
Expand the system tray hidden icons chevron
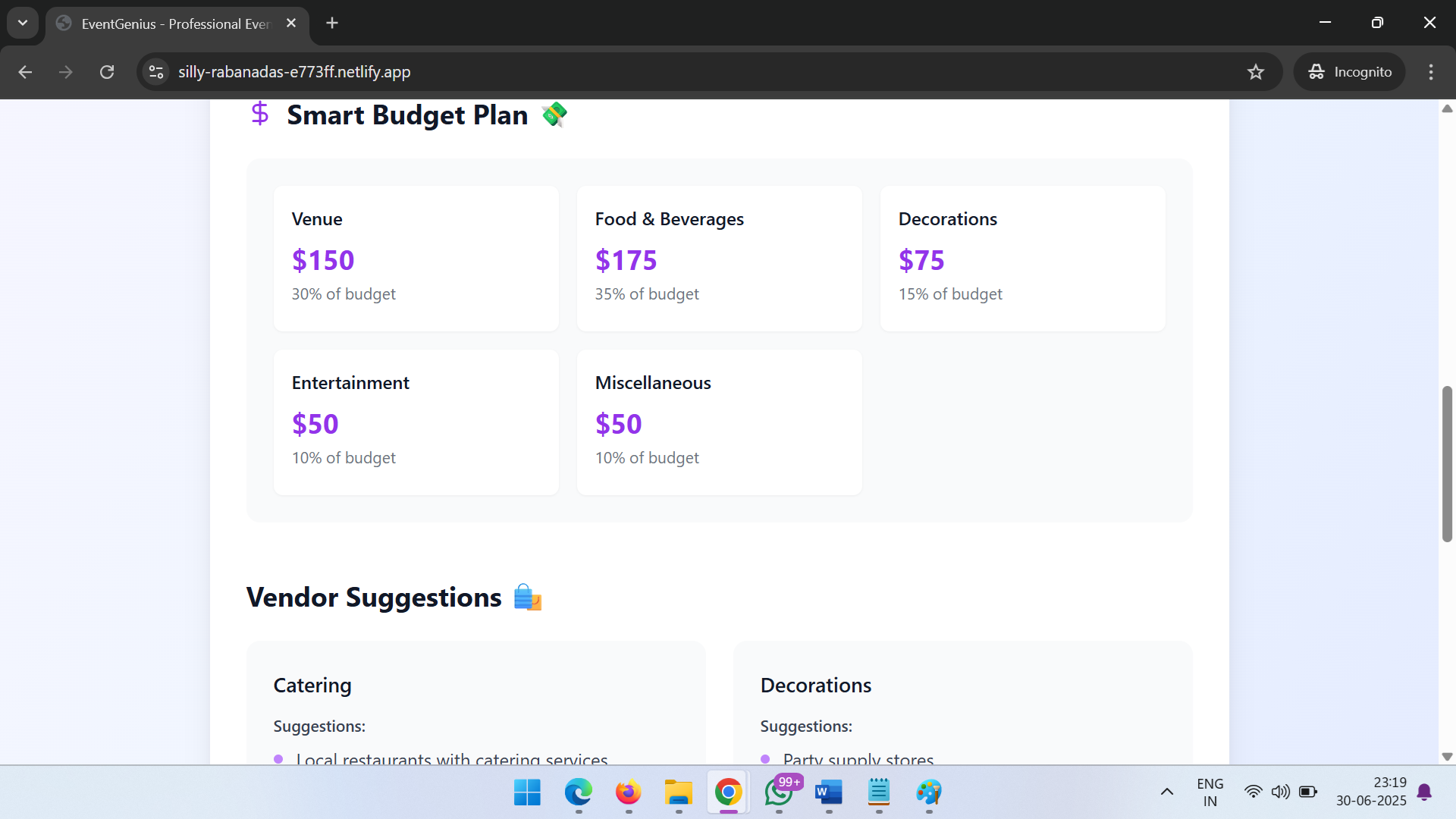pyautogui.click(x=1167, y=792)
